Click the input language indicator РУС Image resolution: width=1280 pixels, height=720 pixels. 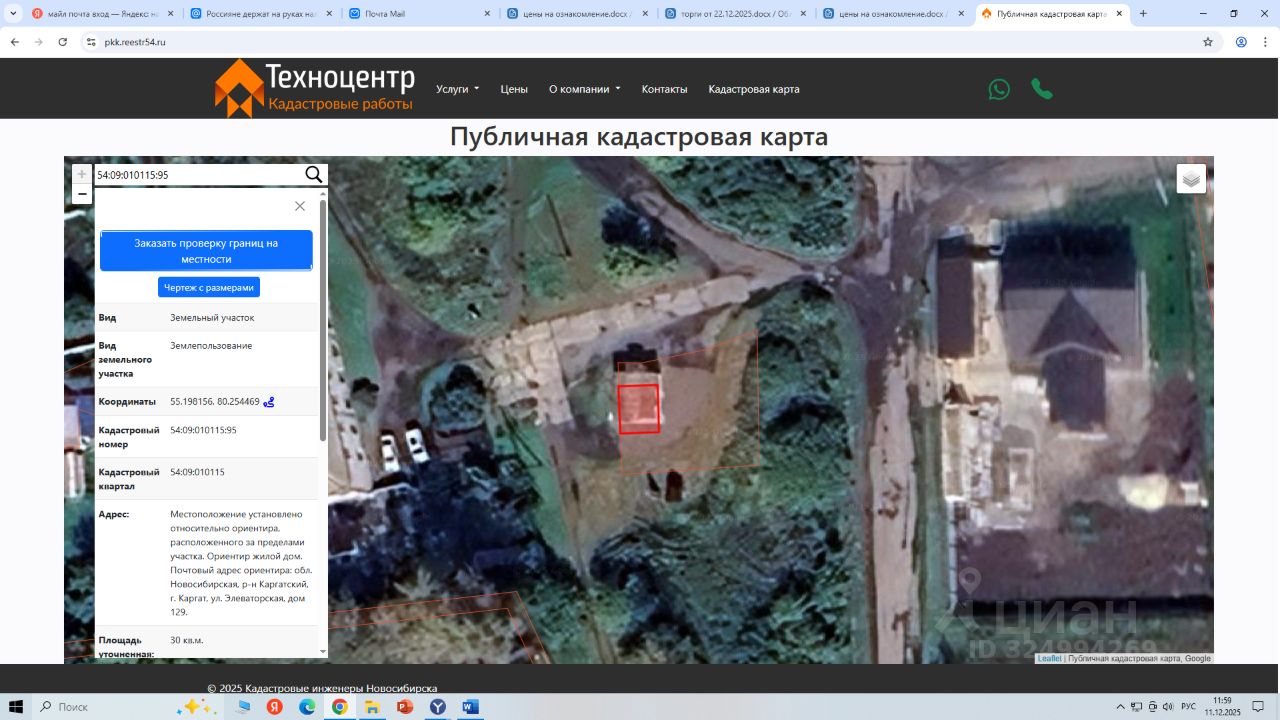pyautogui.click(x=1189, y=707)
